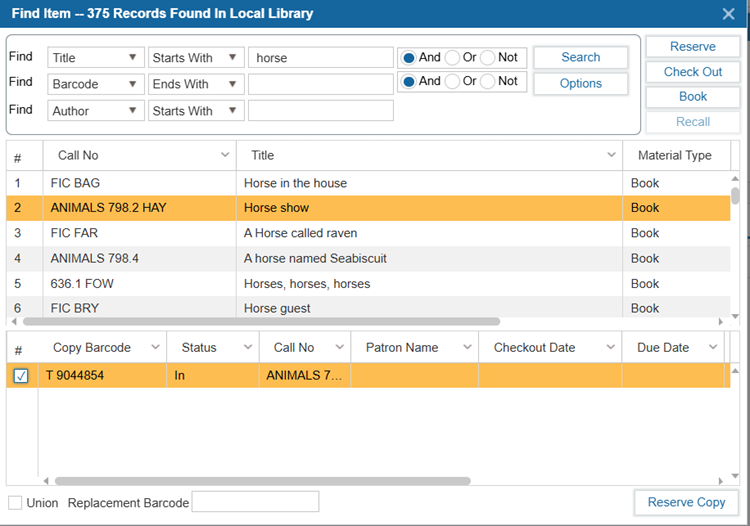Expand the Title search field dropdown
This screenshot has height=526, width=750.
133,58
